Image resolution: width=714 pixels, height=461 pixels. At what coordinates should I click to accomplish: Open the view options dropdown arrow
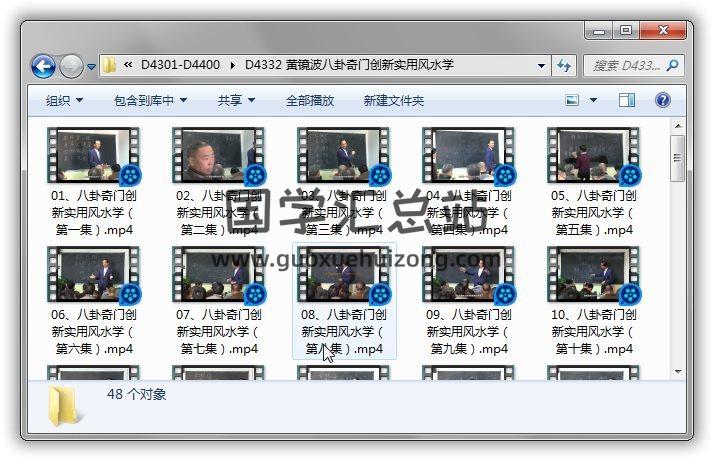[x=593, y=100]
